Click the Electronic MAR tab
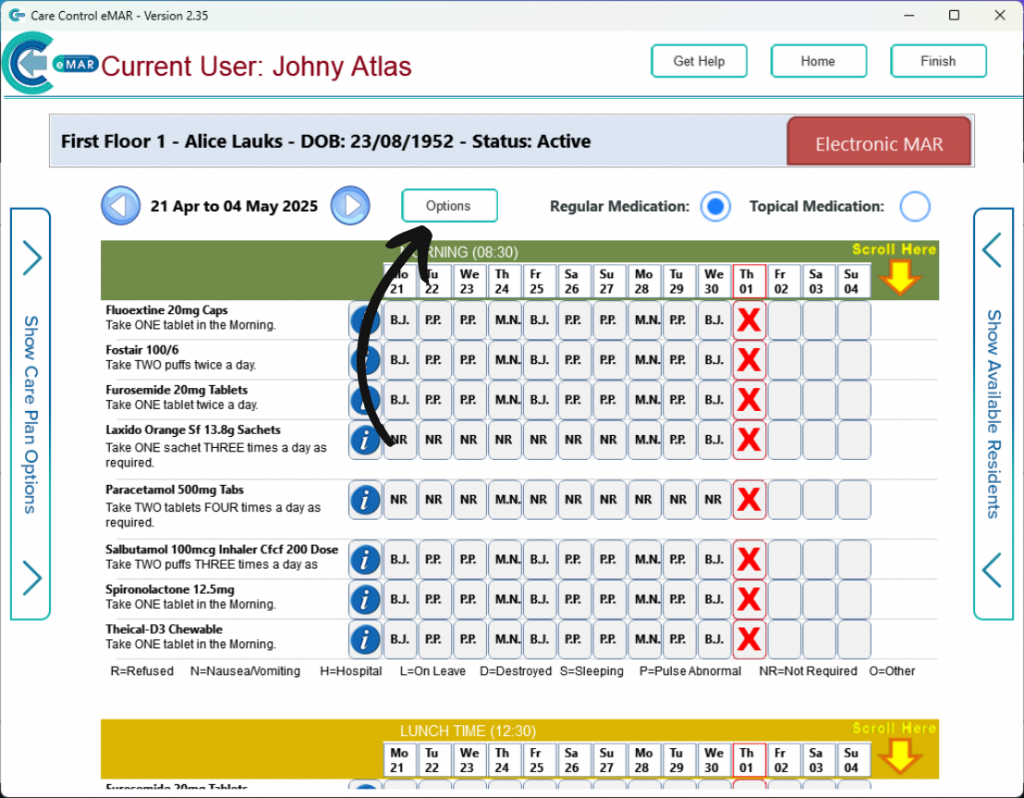This screenshot has height=798, width=1024. pos(878,142)
